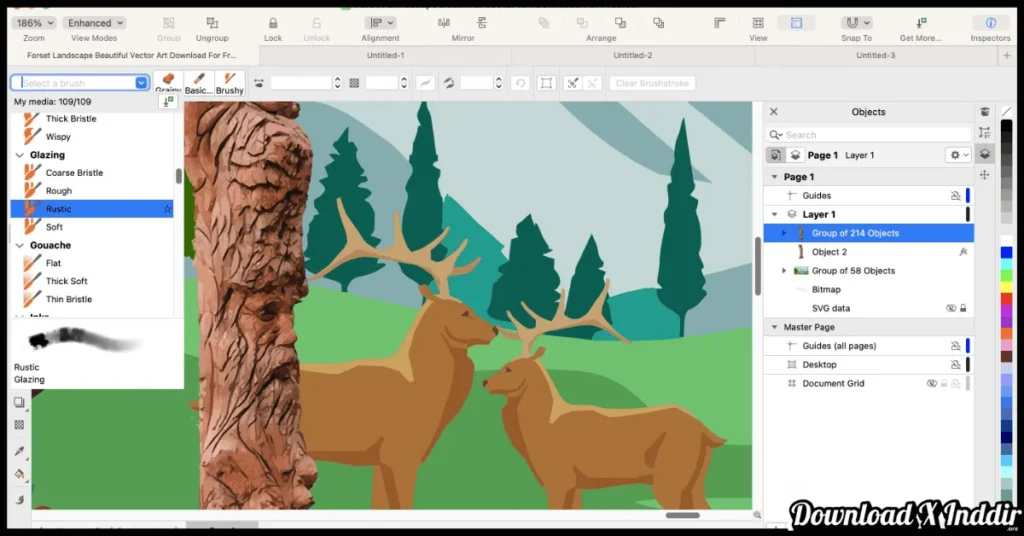
Task: Expand Group of 58 Objects
Action: coord(784,271)
